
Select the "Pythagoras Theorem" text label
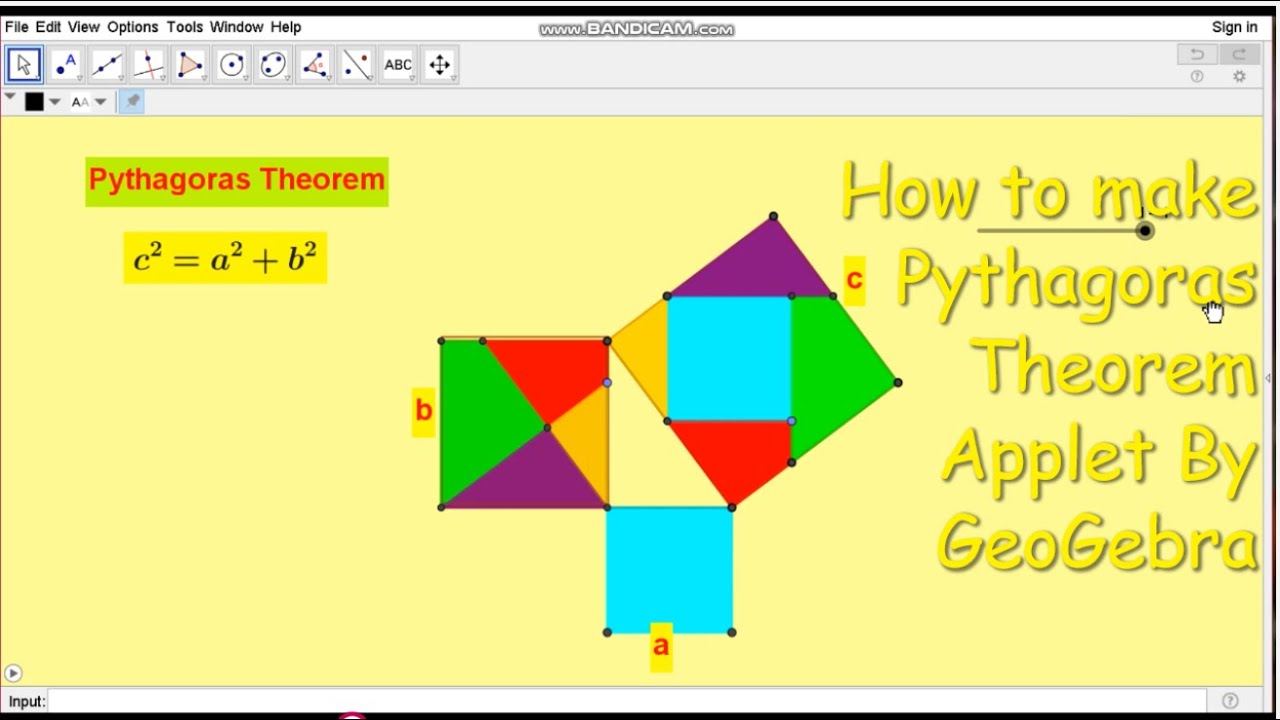pos(237,181)
